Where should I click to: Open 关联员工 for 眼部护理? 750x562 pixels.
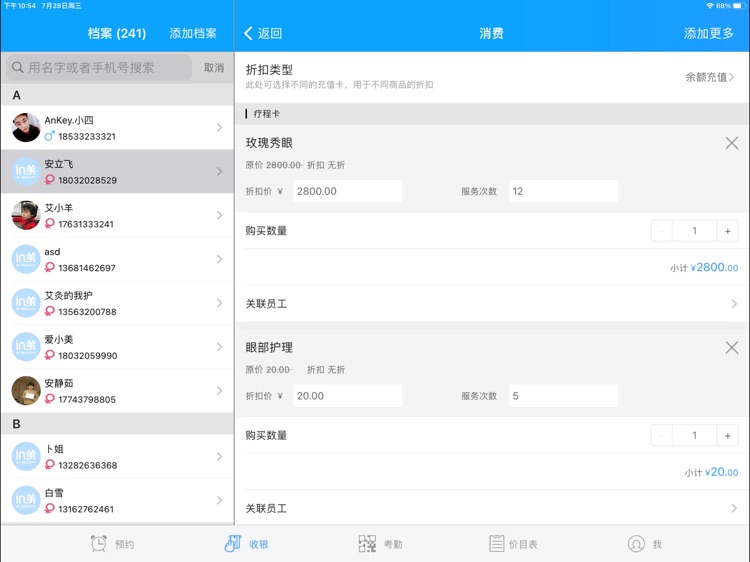pos(492,508)
